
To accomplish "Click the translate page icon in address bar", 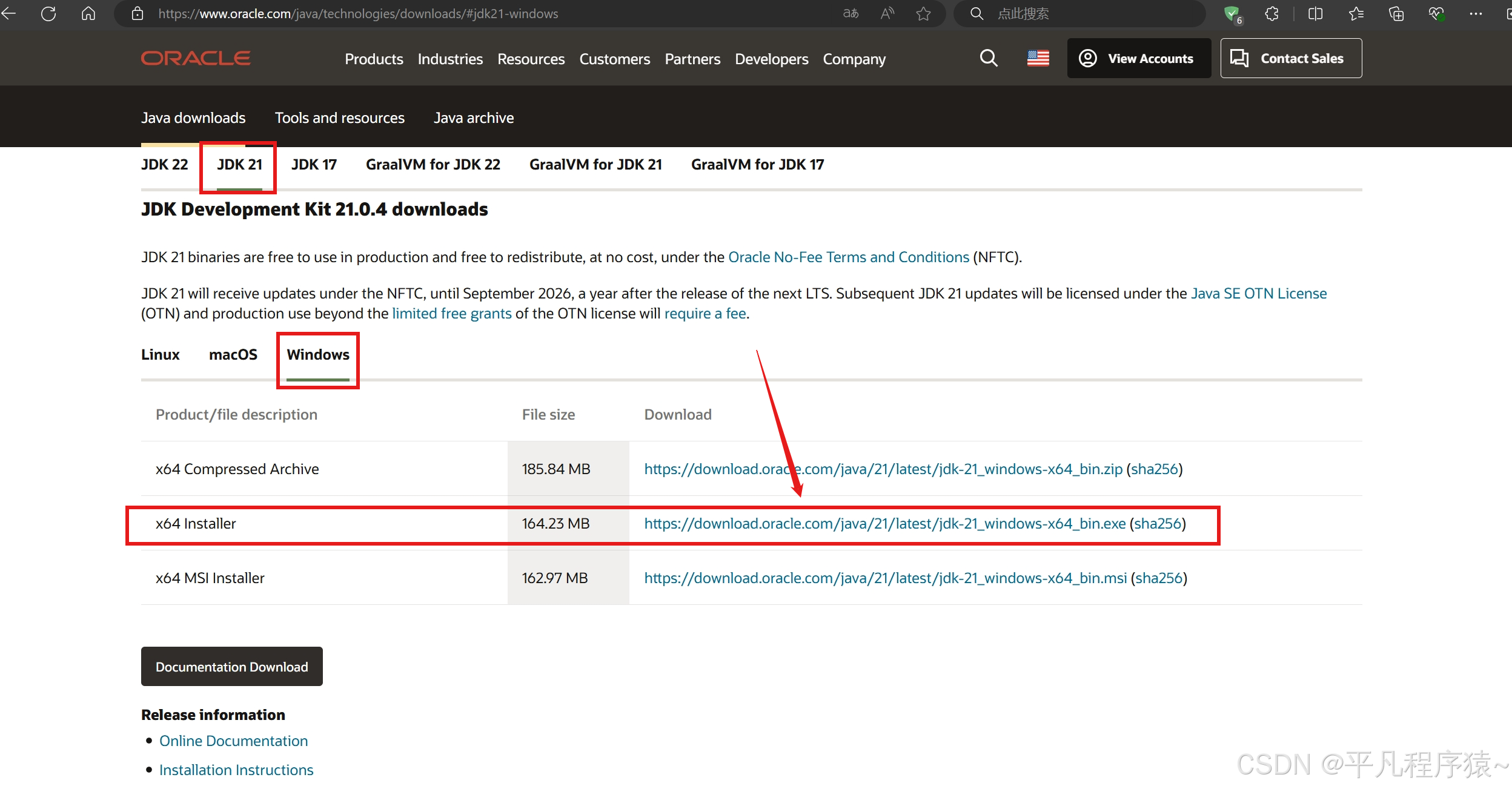I will pos(850,13).
